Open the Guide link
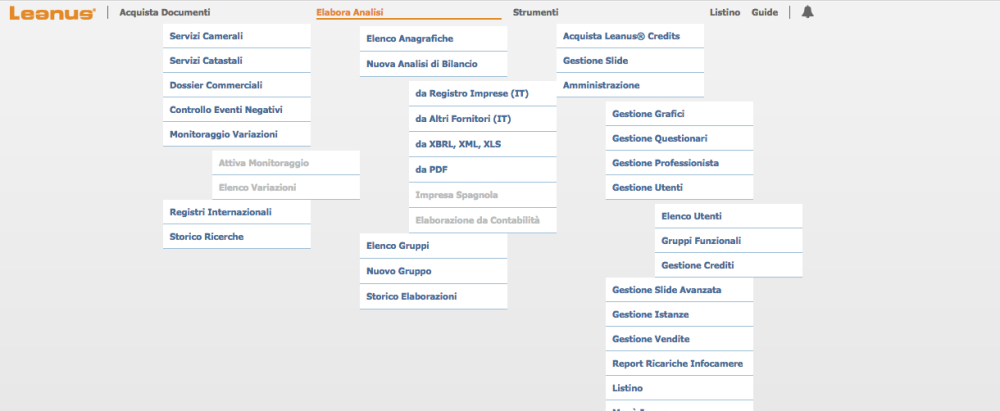 click(764, 13)
